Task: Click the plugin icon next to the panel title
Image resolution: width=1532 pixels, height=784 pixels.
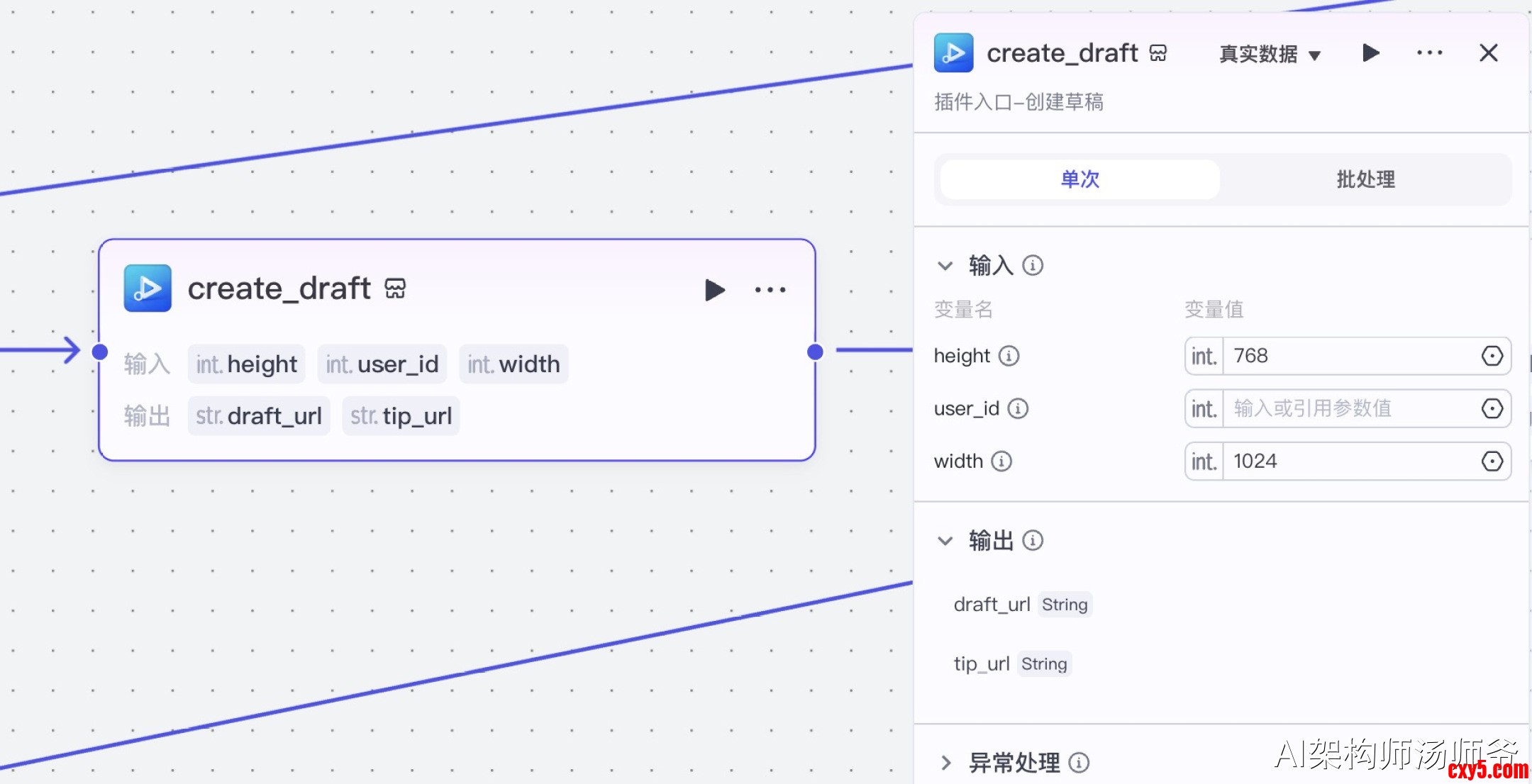Action: [x=953, y=53]
